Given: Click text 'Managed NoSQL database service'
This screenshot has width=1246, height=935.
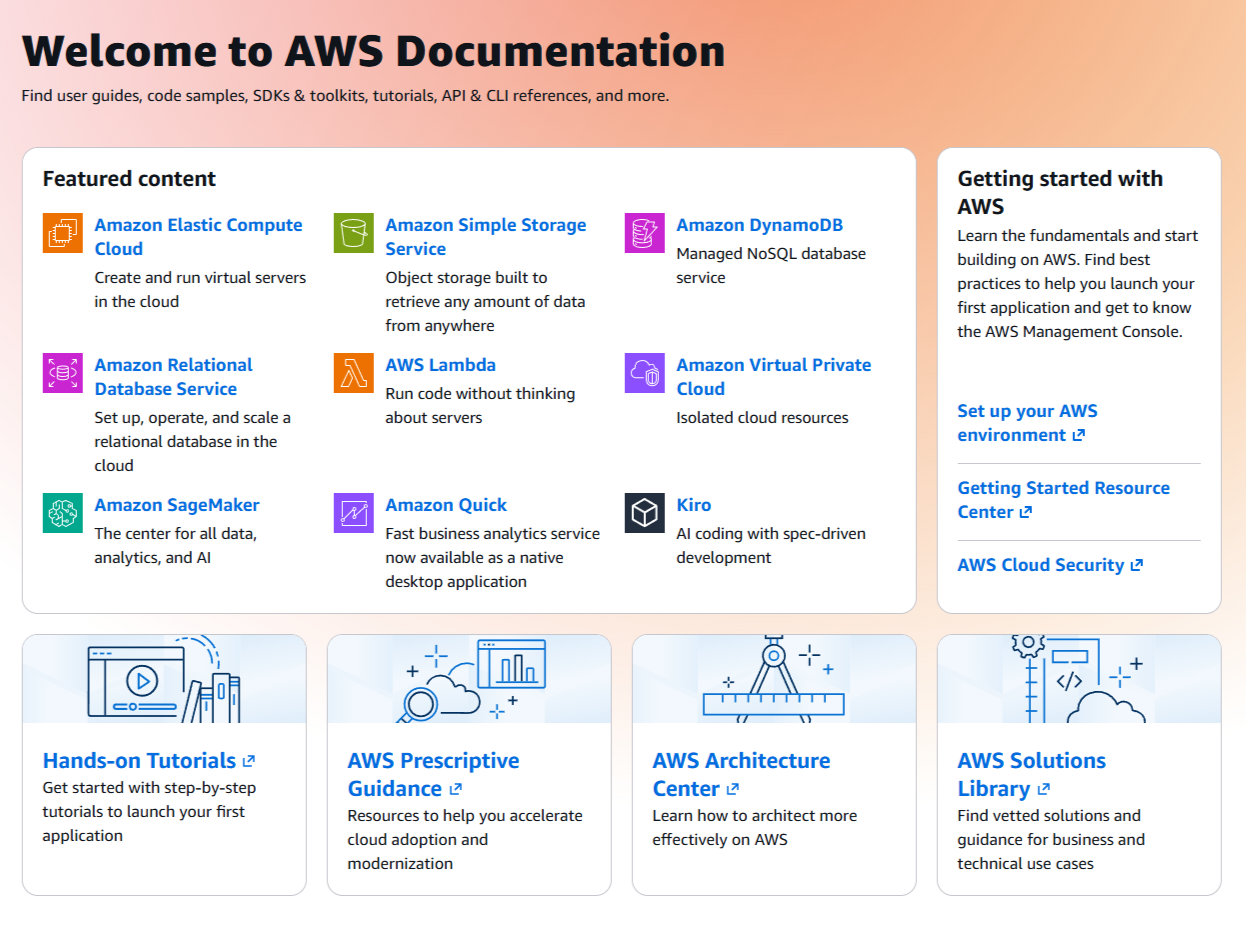Looking at the screenshot, I should 771,265.
